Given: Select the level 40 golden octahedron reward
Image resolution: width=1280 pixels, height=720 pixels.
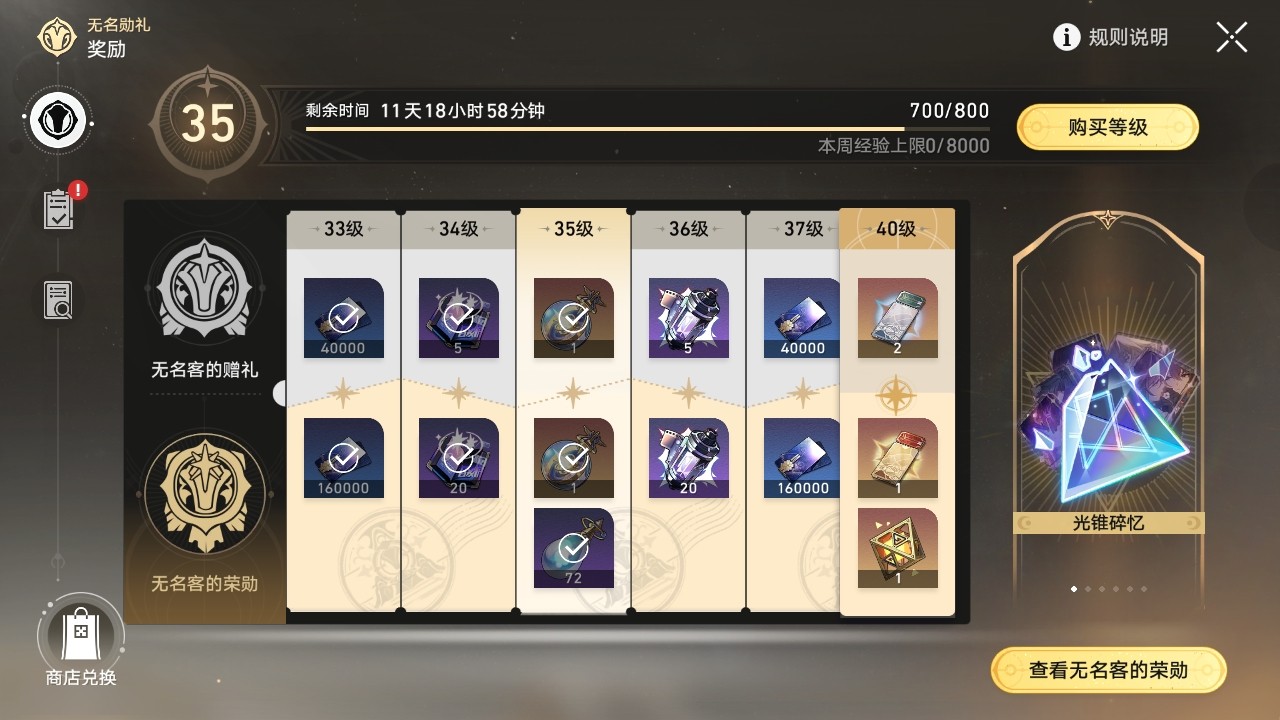Looking at the screenshot, I should click(x=898, y=548).
